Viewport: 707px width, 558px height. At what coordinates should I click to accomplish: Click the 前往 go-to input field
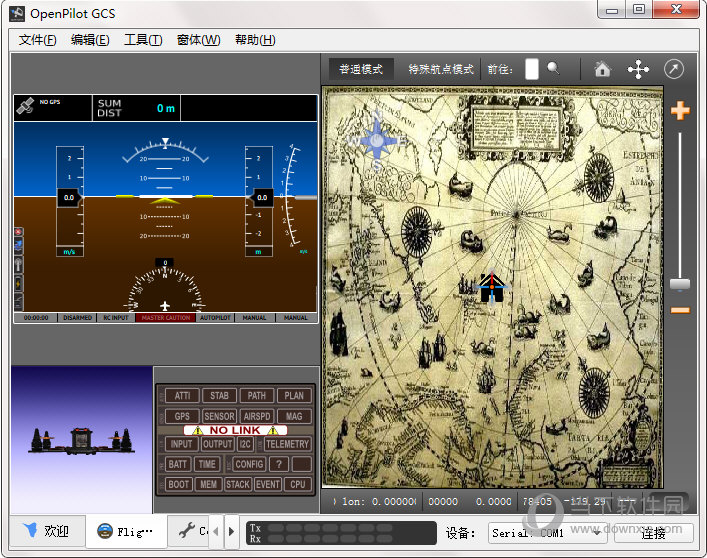point(532,69)
